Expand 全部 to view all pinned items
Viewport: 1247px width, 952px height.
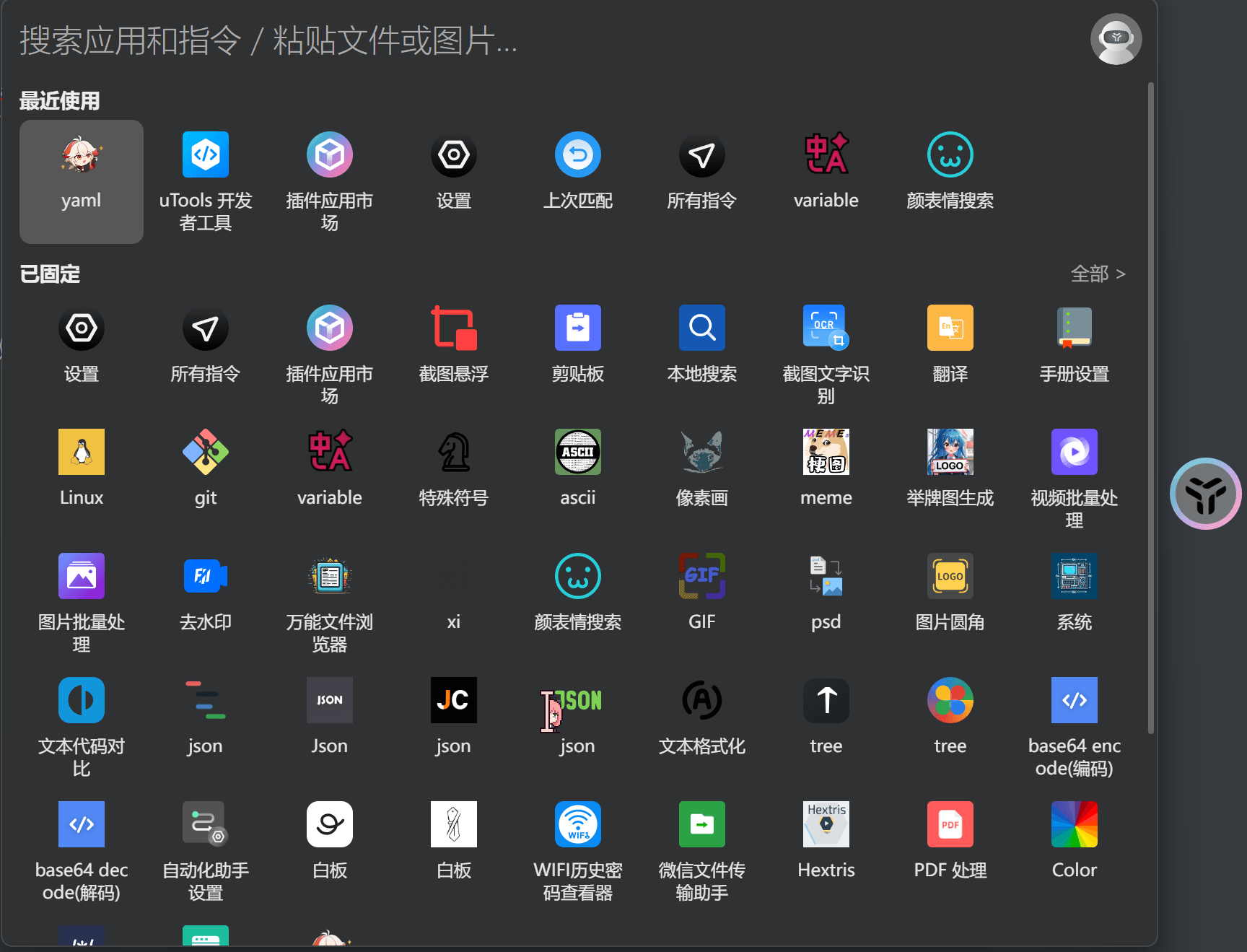pyautogui.click(x=1098, y=274)
